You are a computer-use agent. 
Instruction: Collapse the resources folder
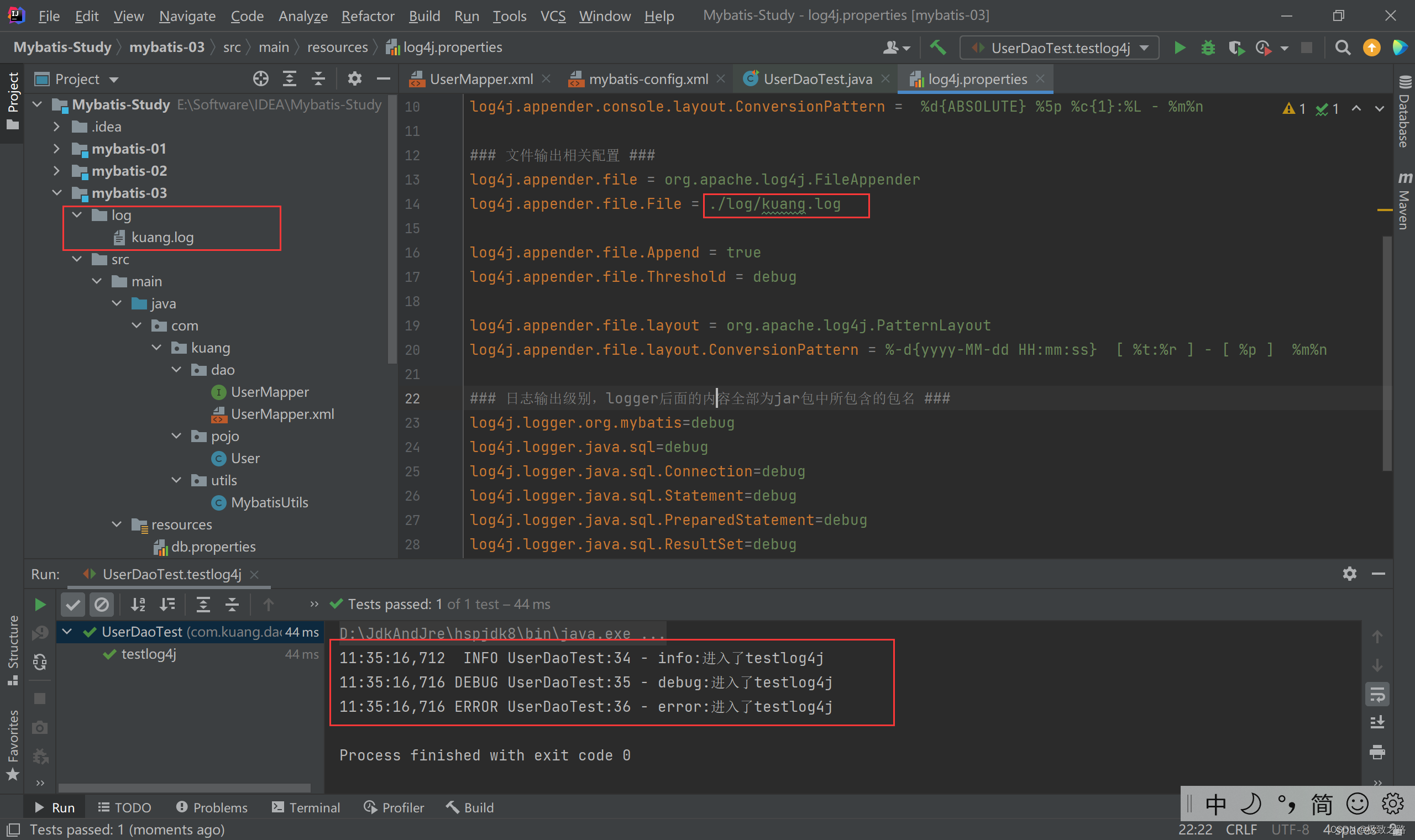pos(117,524)
